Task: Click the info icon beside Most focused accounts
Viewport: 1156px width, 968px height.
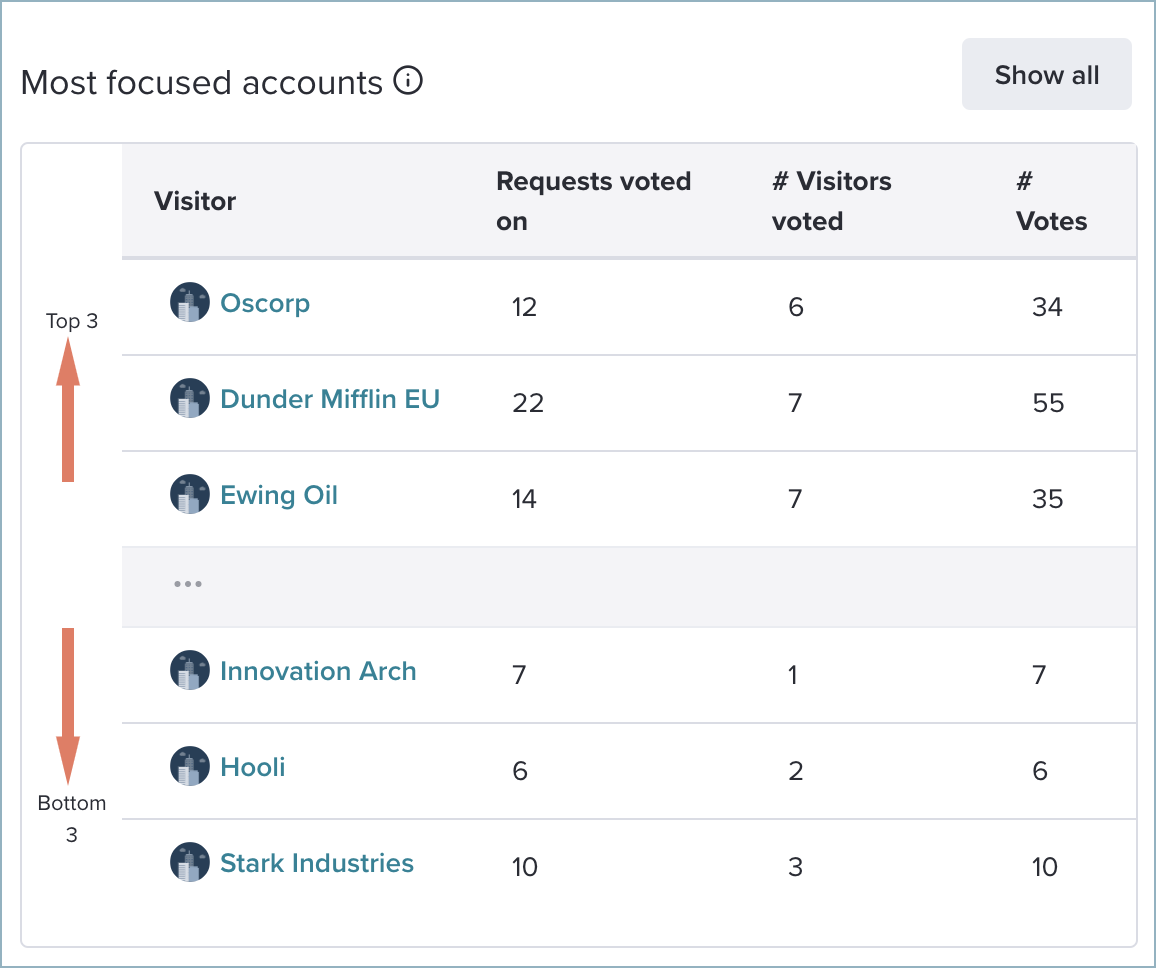Action: [408, 80]
